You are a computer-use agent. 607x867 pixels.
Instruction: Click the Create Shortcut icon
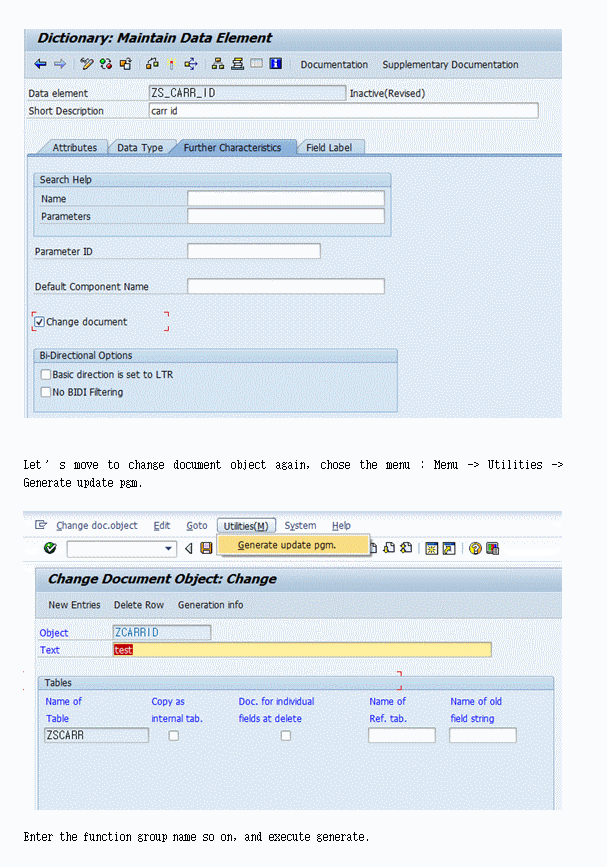449,549
